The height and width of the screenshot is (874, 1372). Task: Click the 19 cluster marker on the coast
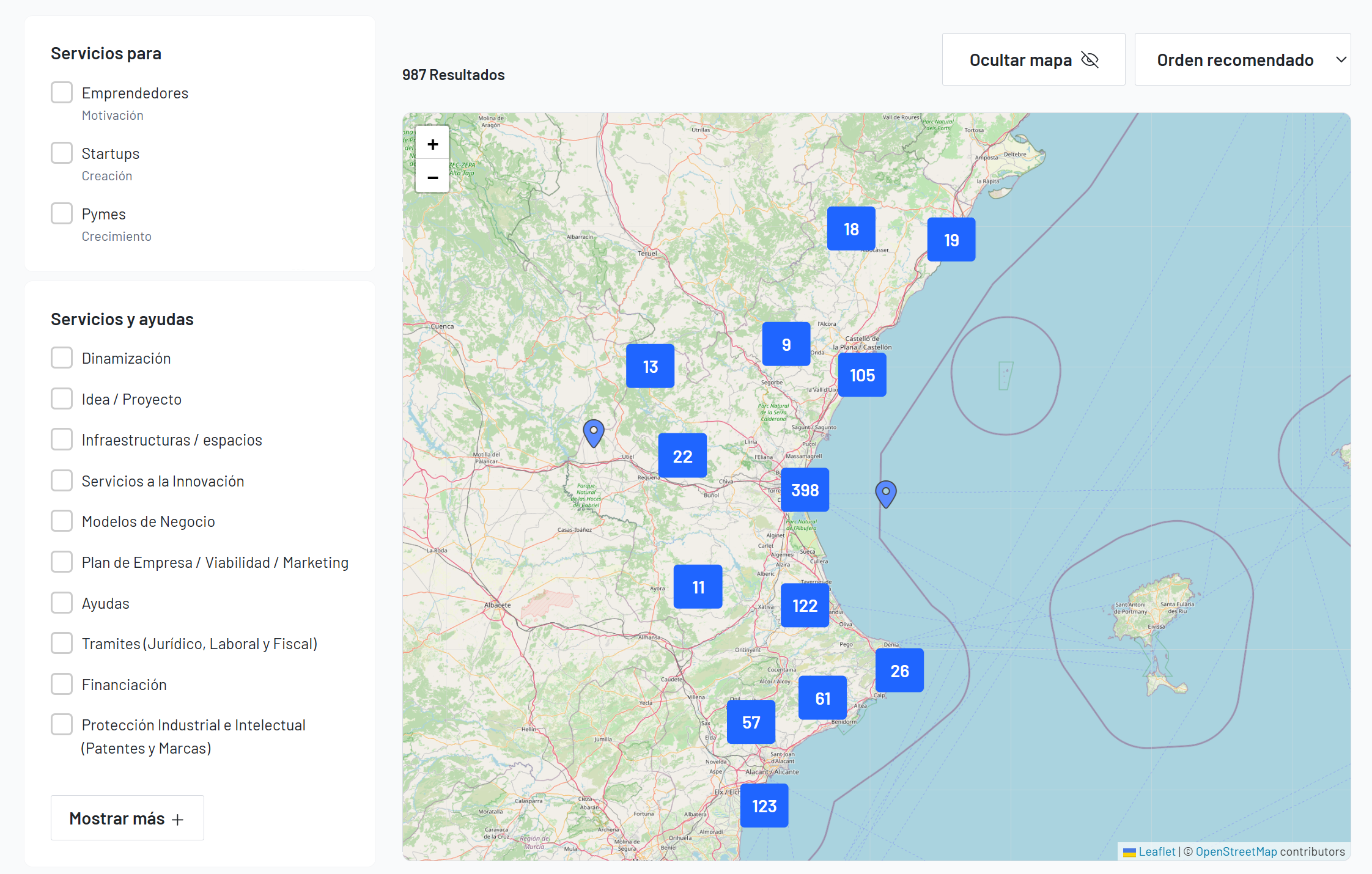click(951, 240)
